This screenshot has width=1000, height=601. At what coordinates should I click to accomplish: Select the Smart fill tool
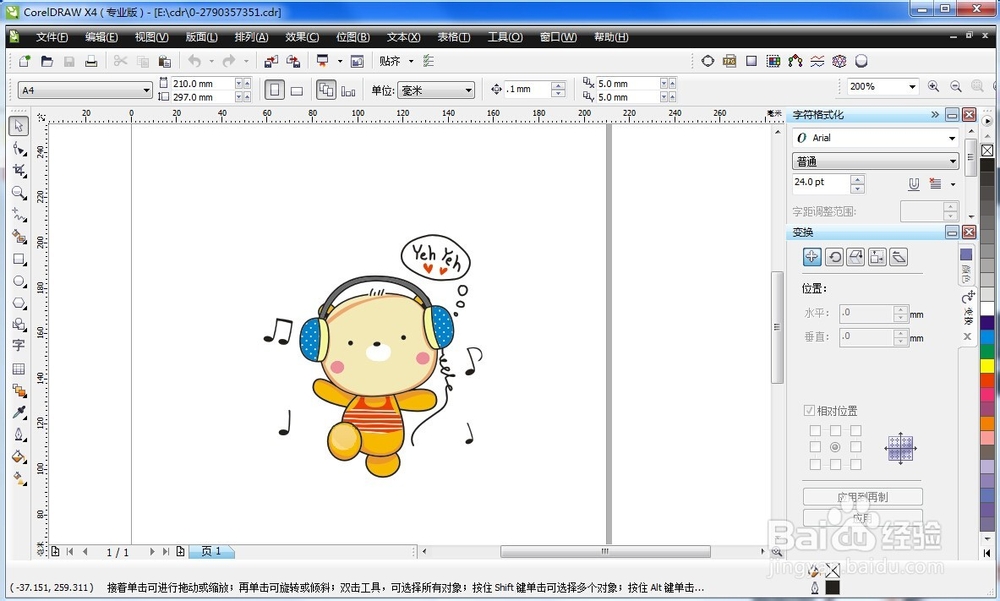(x=19, y=237)
